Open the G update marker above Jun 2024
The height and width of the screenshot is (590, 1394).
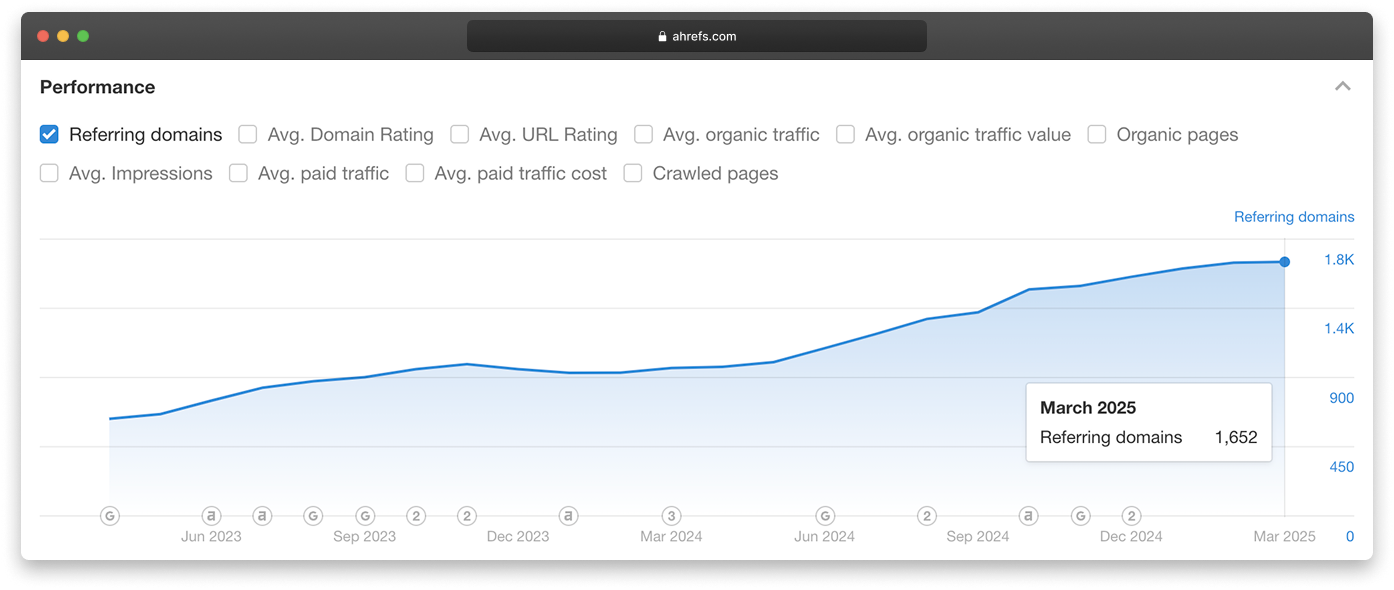tap(825, 516)
